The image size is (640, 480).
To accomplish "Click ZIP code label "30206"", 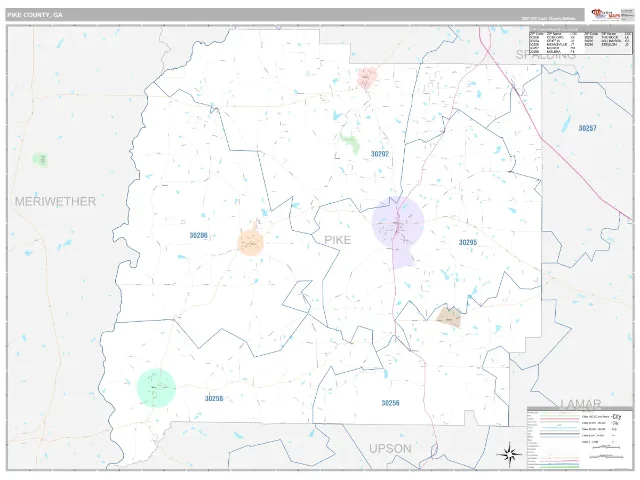I will (x=198, y=235).
